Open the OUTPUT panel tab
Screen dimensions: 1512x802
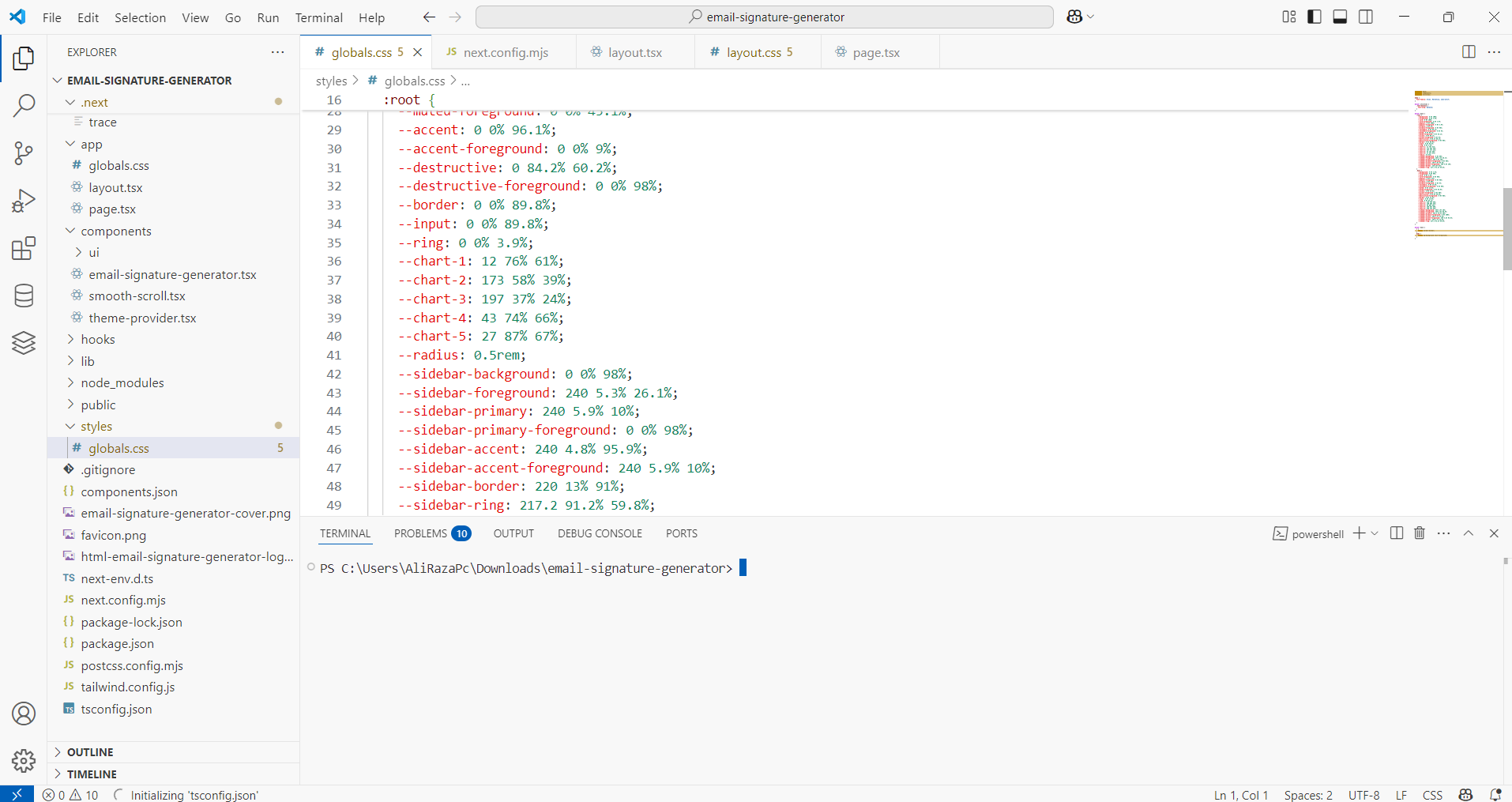513,533
